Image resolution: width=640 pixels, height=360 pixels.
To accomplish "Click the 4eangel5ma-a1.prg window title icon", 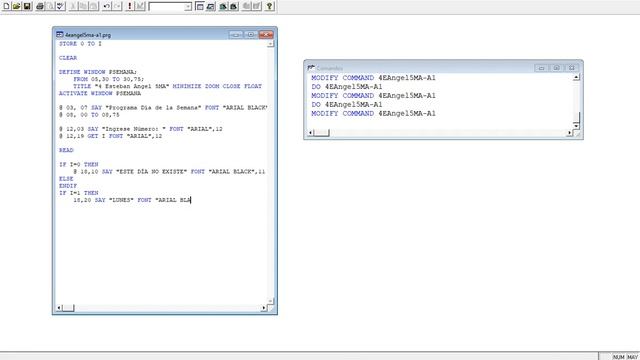I will 60,35.
